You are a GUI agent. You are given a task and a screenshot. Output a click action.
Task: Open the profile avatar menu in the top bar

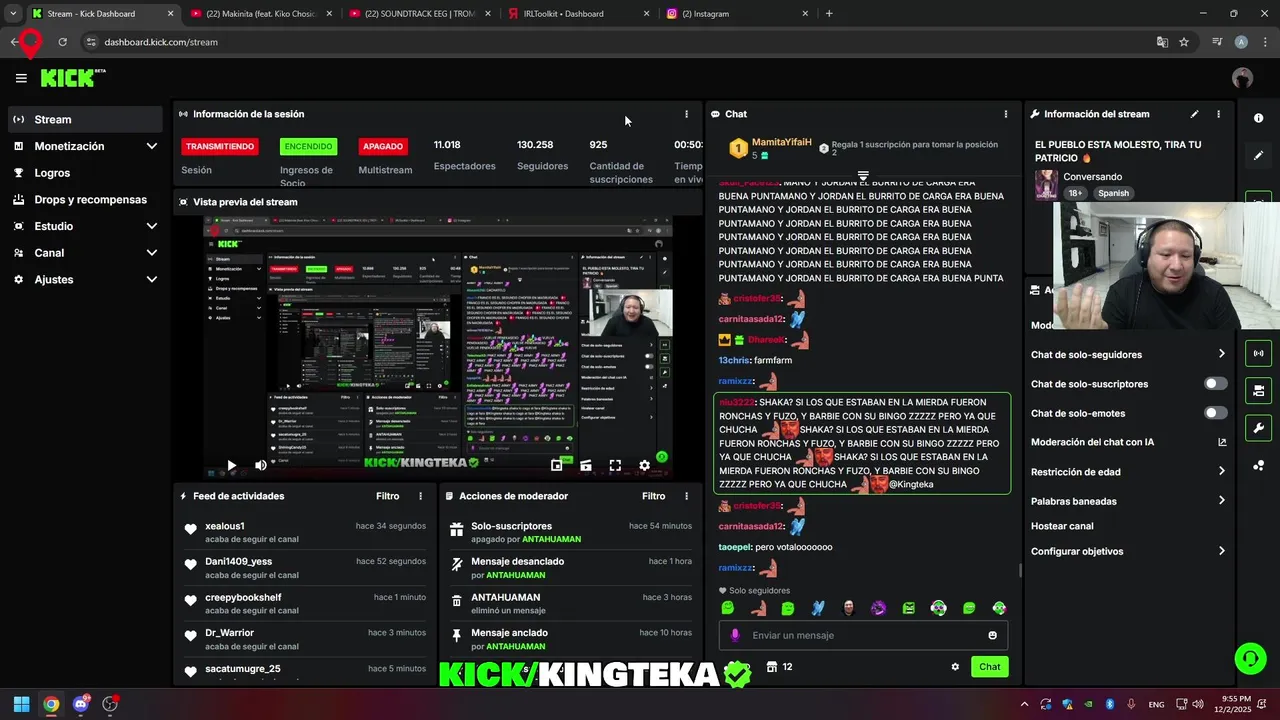tap(1242, 78)
